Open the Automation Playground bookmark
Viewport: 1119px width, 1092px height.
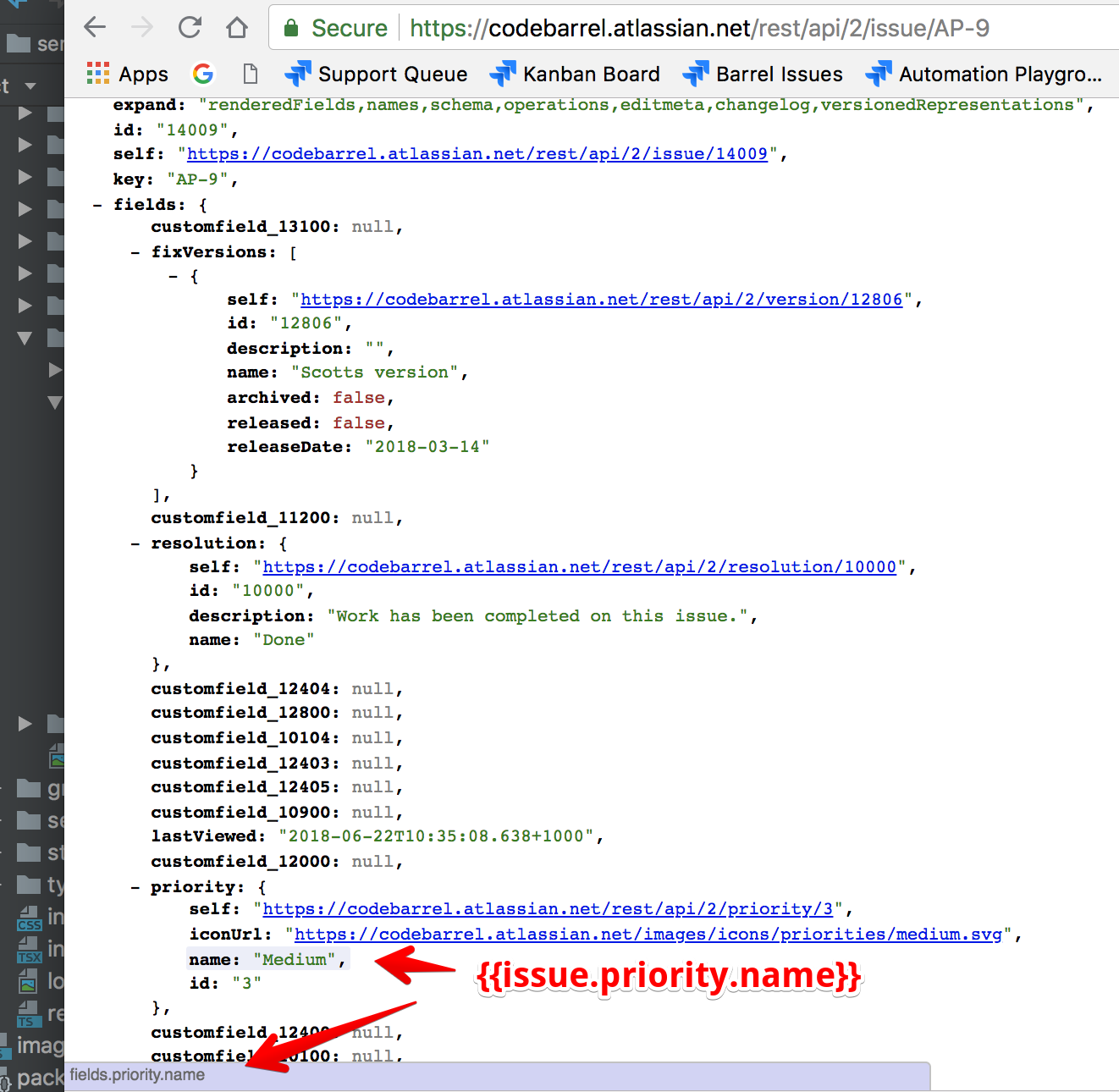(x=984, y=74)
